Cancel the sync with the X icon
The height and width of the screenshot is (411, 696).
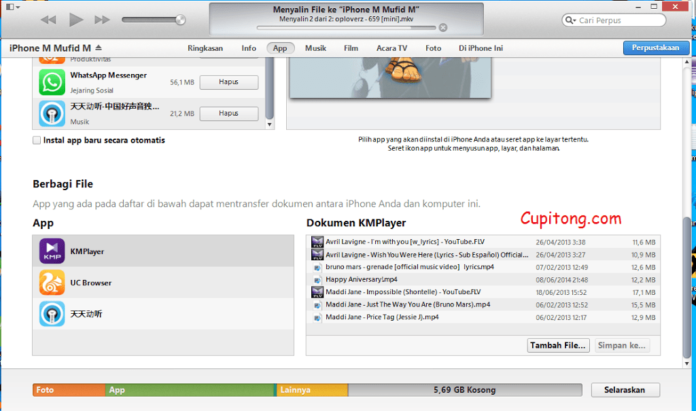(x=443, y=28)
